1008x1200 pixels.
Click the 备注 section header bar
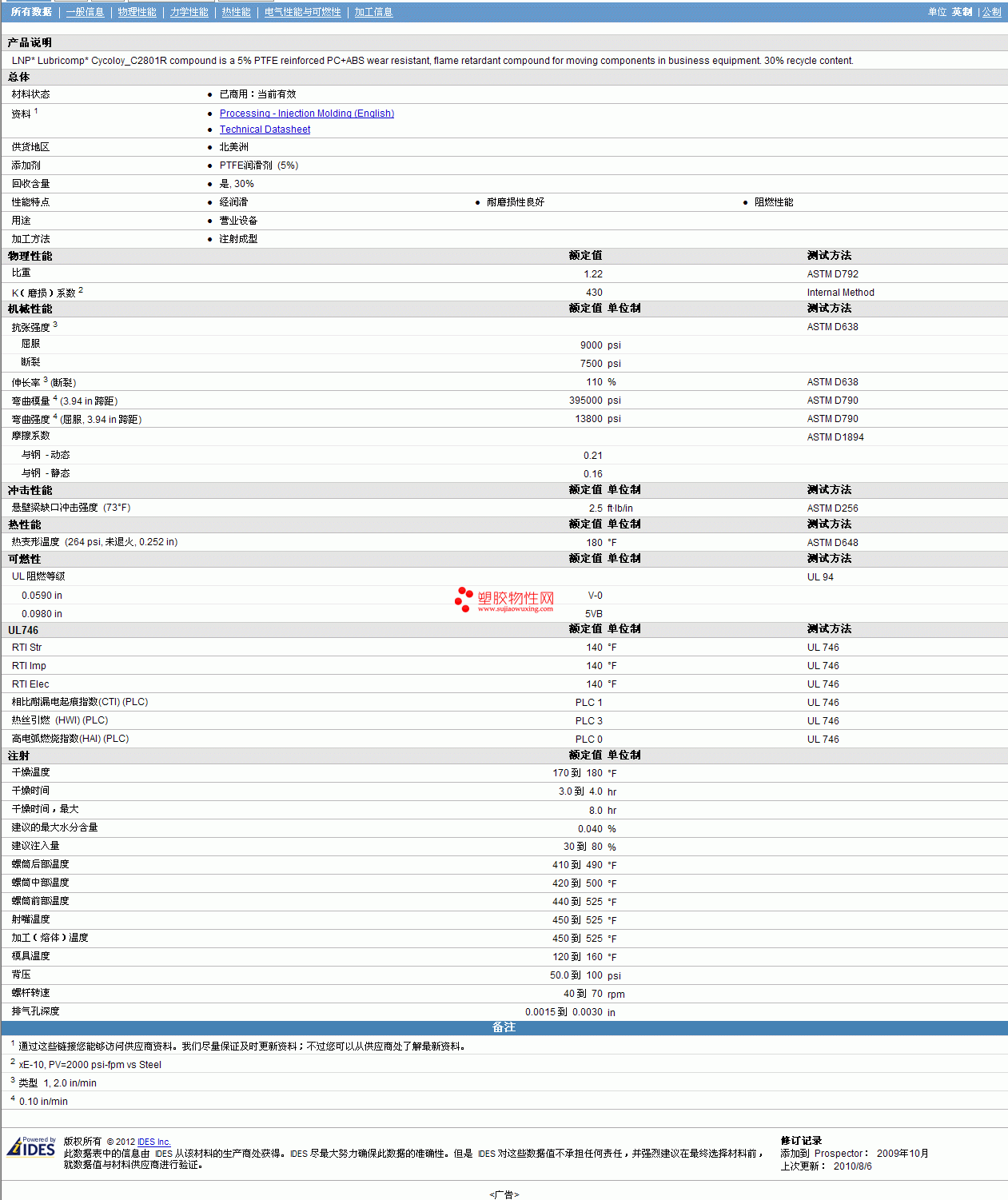504,1027
